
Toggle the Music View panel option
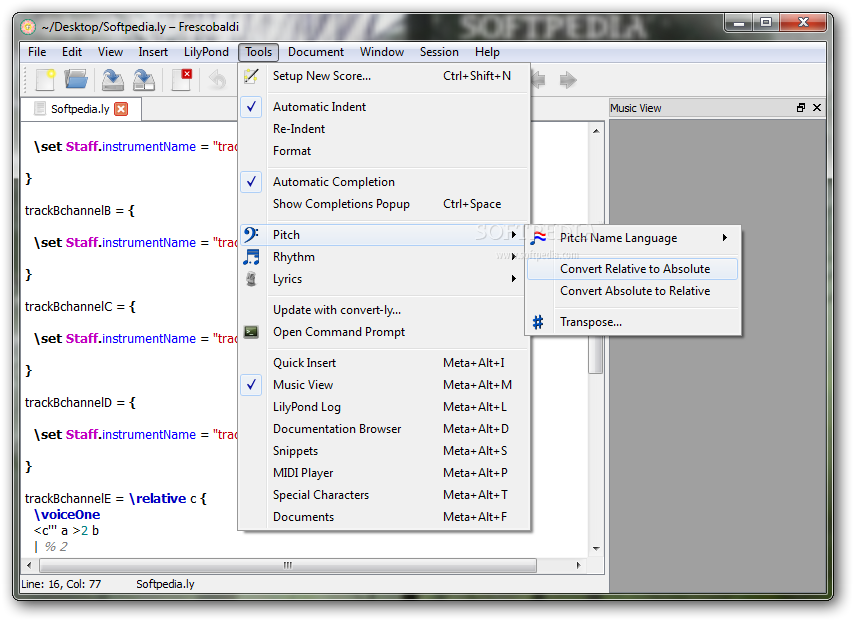pos(385,385)
